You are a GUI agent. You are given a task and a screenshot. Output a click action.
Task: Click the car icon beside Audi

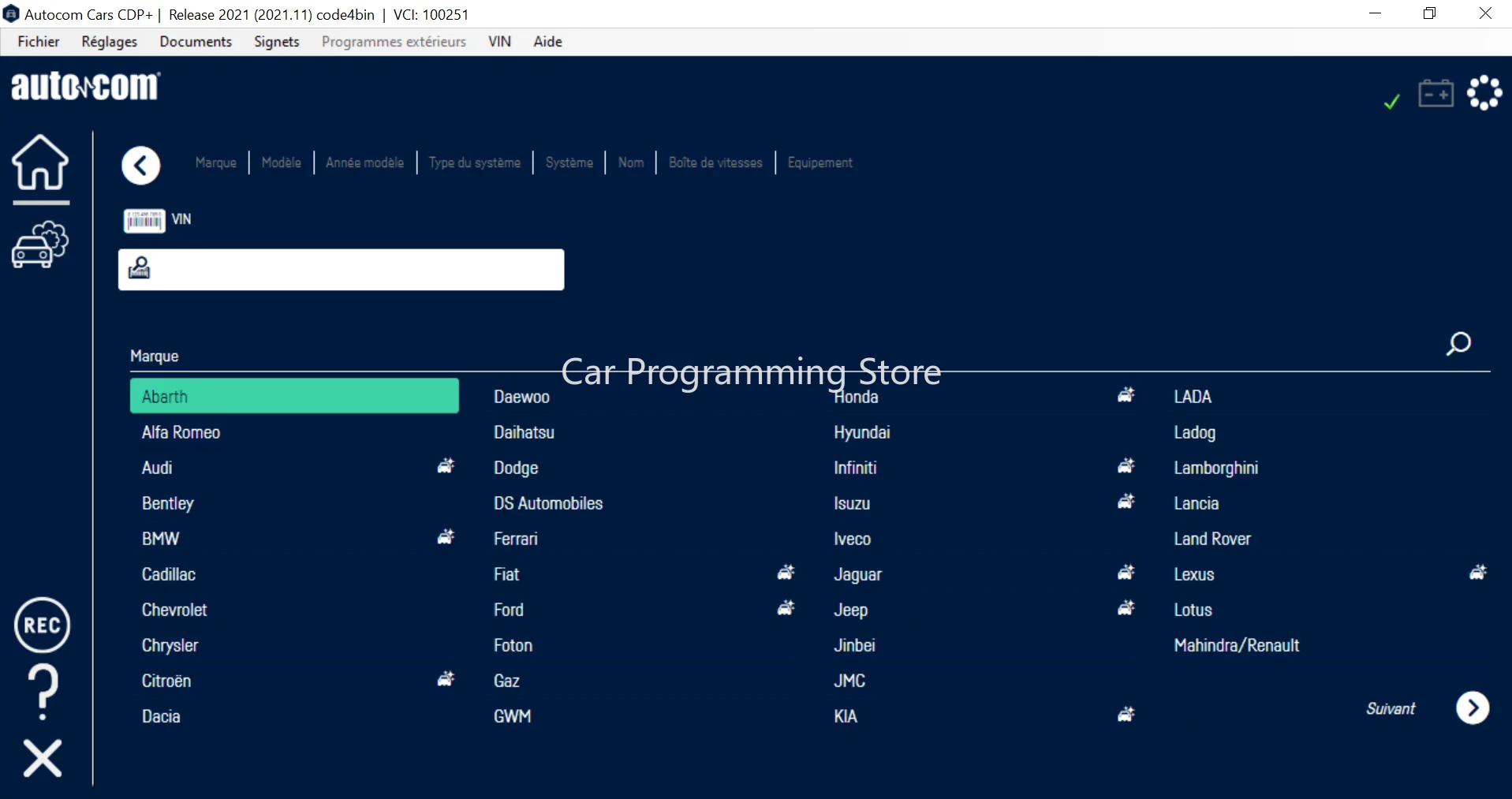point(446,466)
